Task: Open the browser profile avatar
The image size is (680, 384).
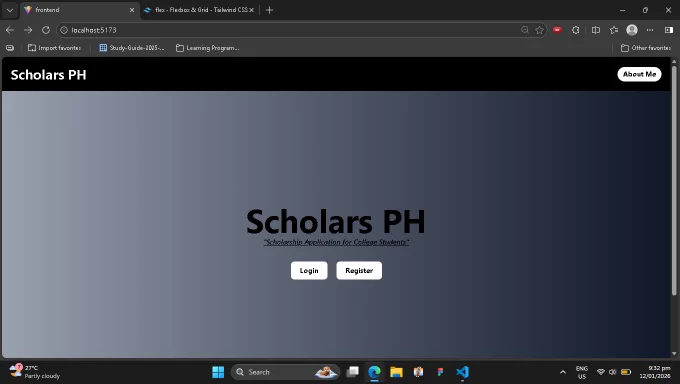Action: [x=632, y=30]
